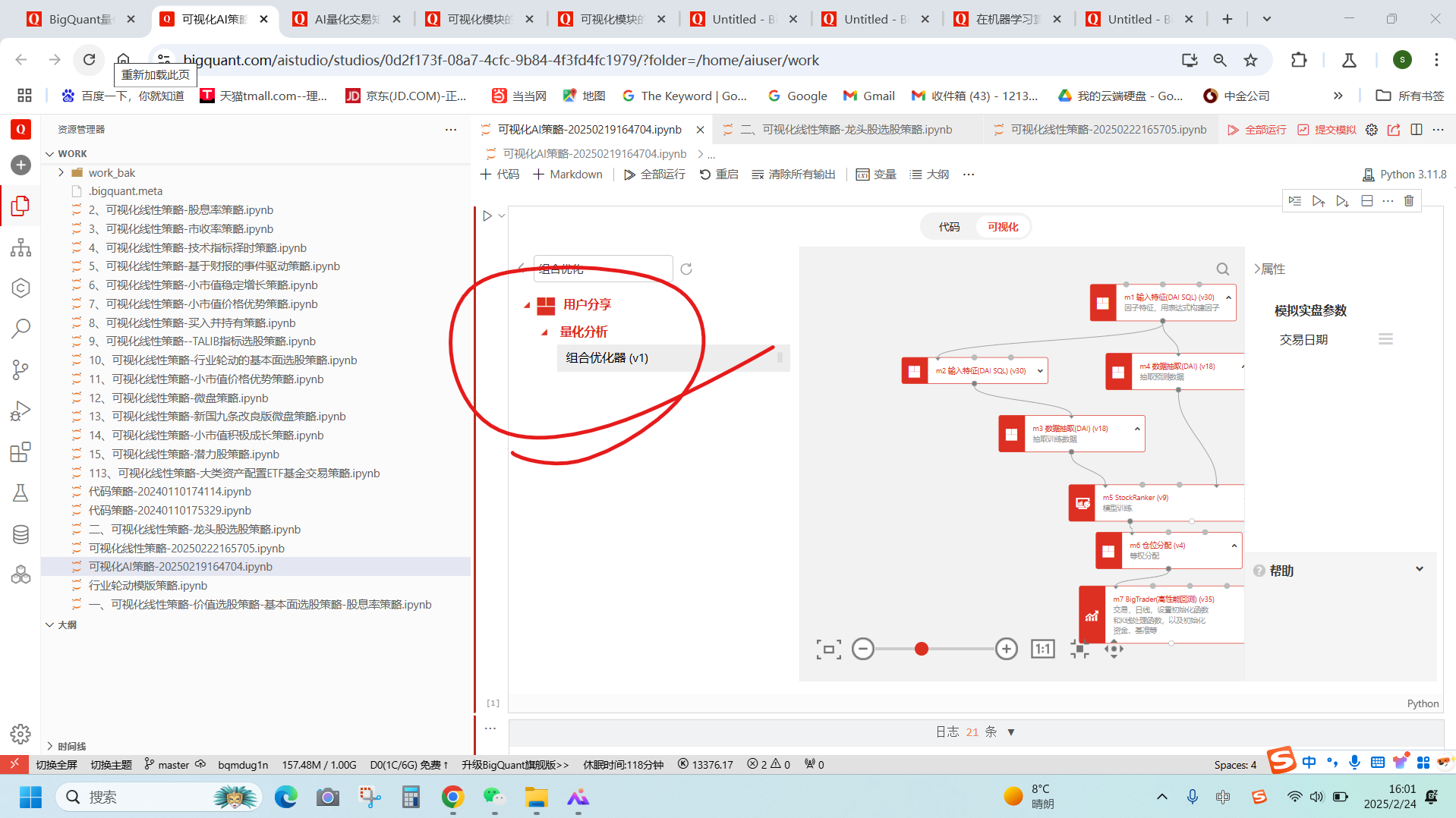1456x818 pixels.
Task: Delete cell using the trash icon
Action: coord(1409,201)
